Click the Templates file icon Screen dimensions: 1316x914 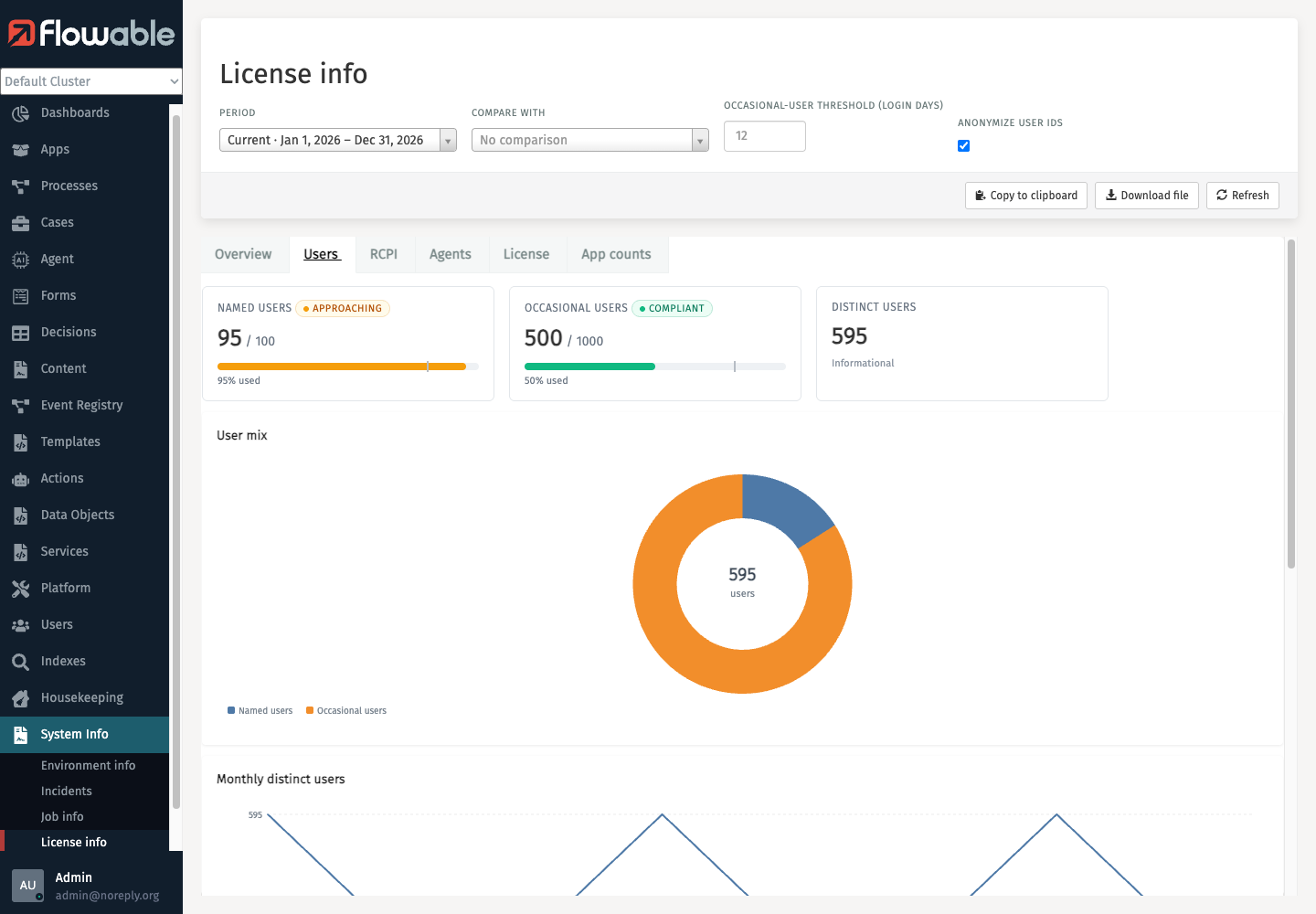point(20,442)
